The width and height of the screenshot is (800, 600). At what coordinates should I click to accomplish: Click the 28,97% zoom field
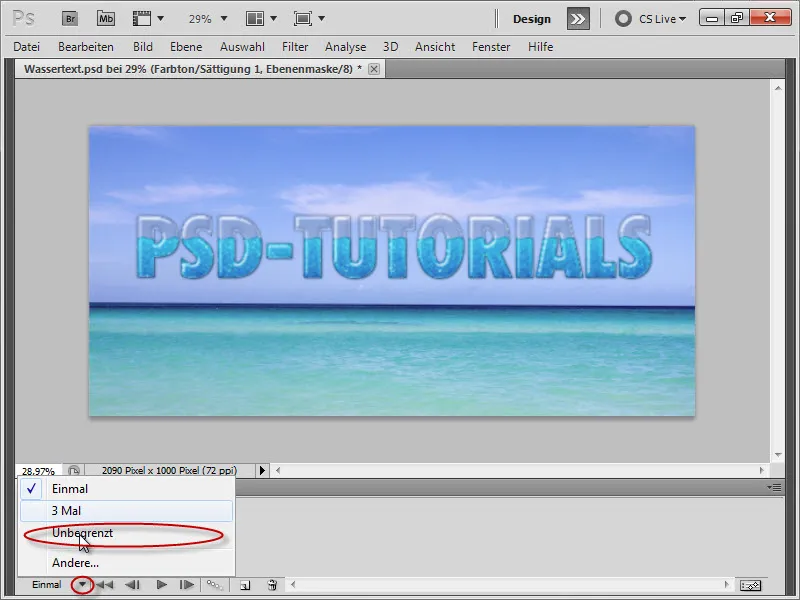[38, 470]
